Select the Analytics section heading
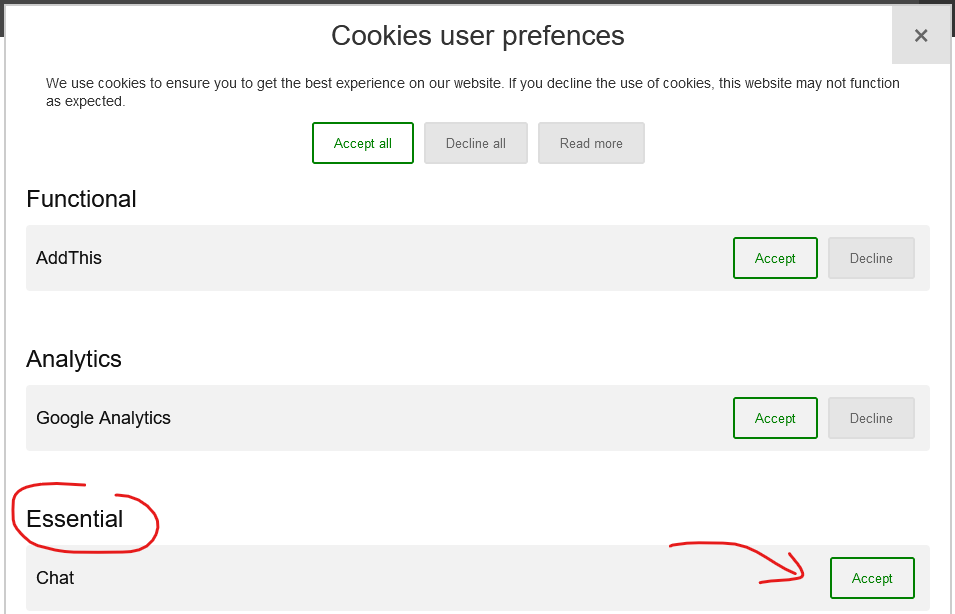Image resolution: width=955 pixels, height=614 pixels. [x=74, y=359]
